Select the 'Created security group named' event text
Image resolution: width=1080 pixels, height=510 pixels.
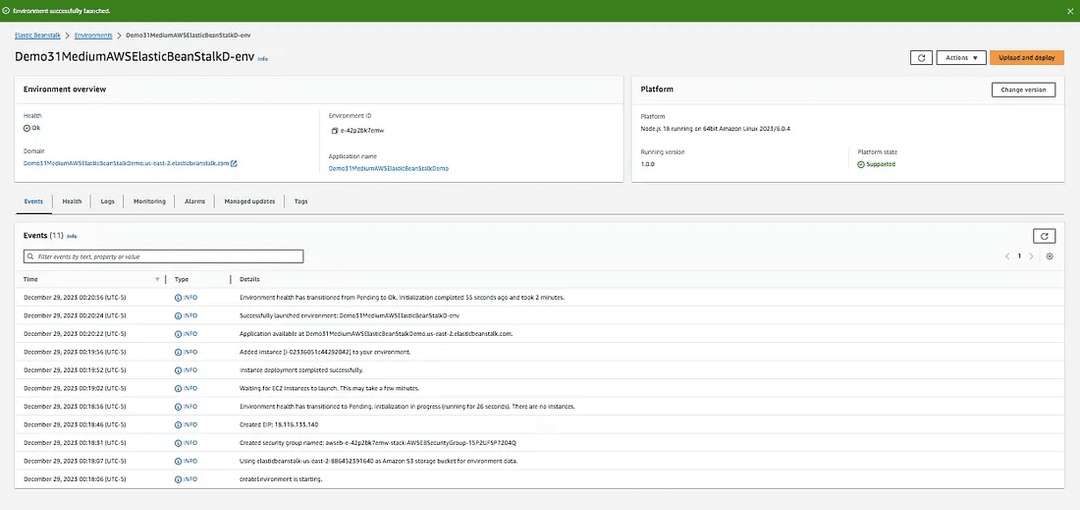(377, 442)
